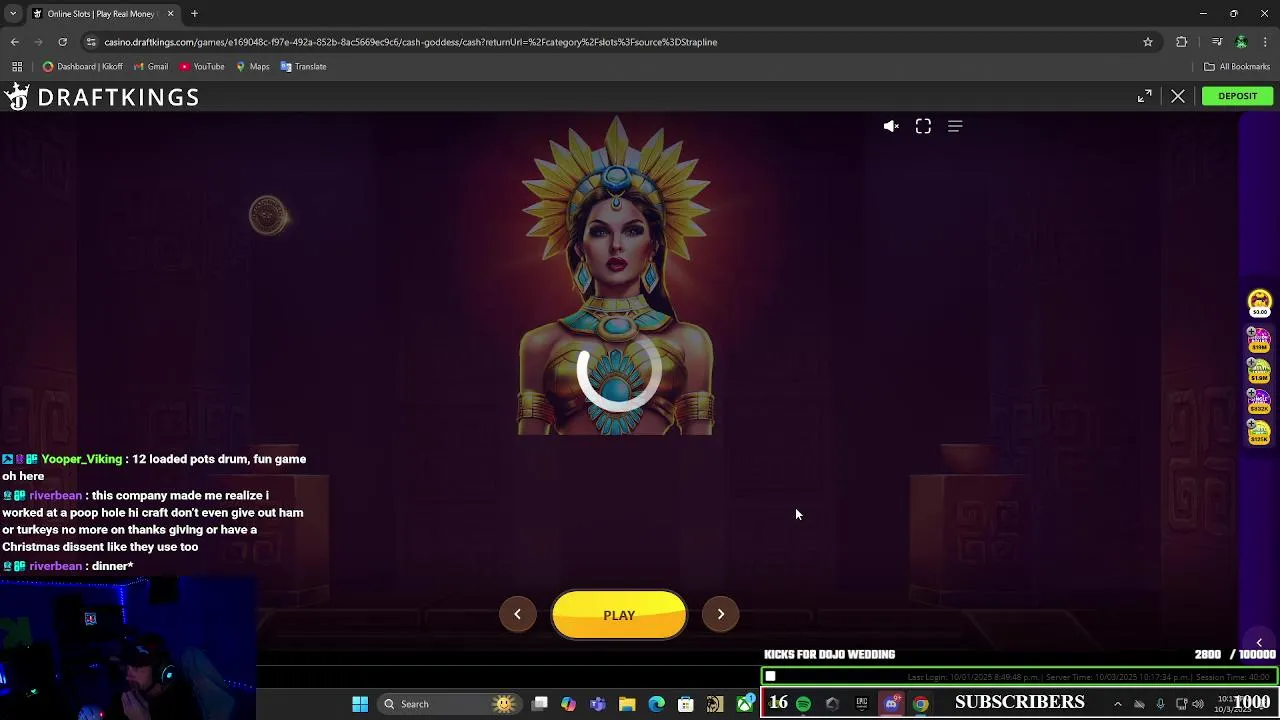The width and height of the screenshot is (1280, 720).
Task: Click the yellow PLAY button
Action: pyautogui.click(x=619, y=615)
